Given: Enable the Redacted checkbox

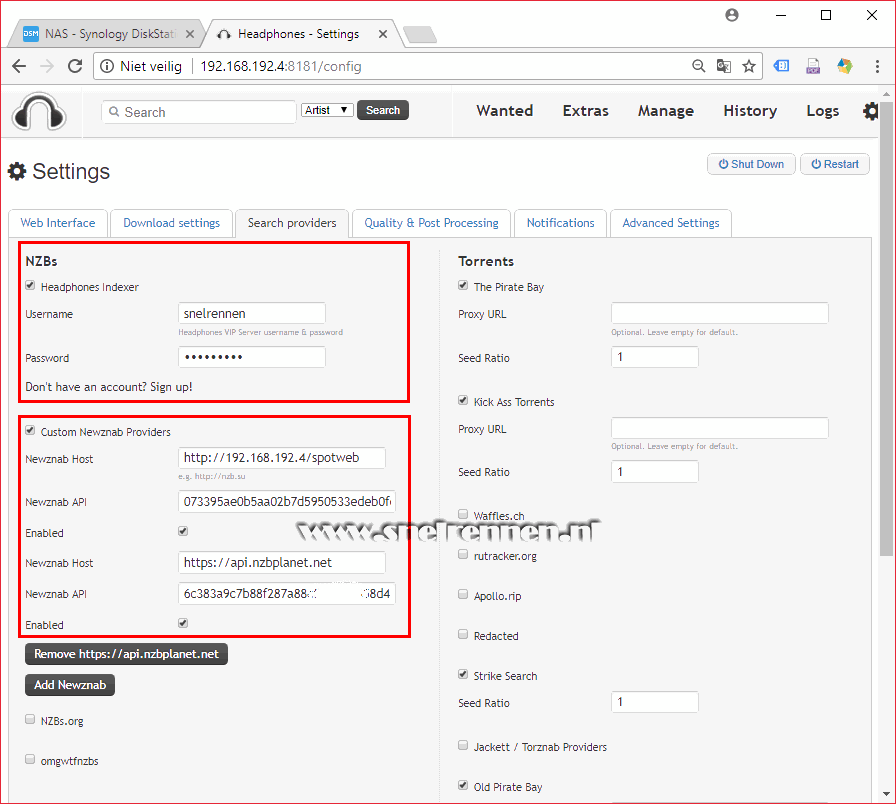Looking at the screenshot, I should [x=463, y=634].
